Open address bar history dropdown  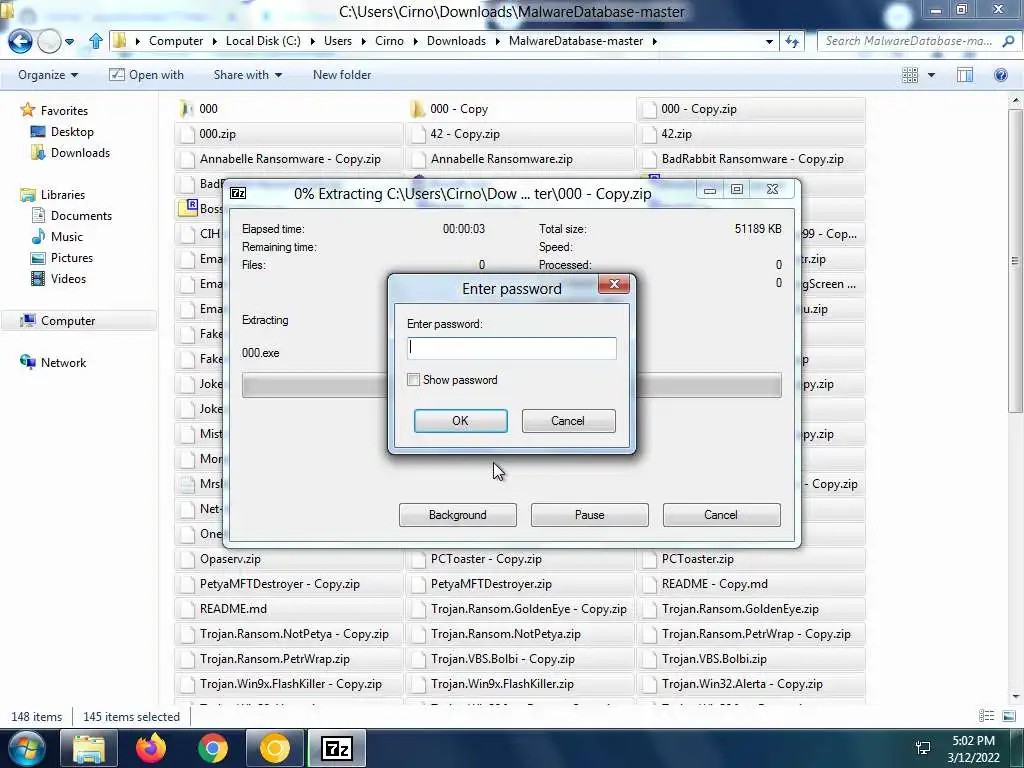click(769, 41)
